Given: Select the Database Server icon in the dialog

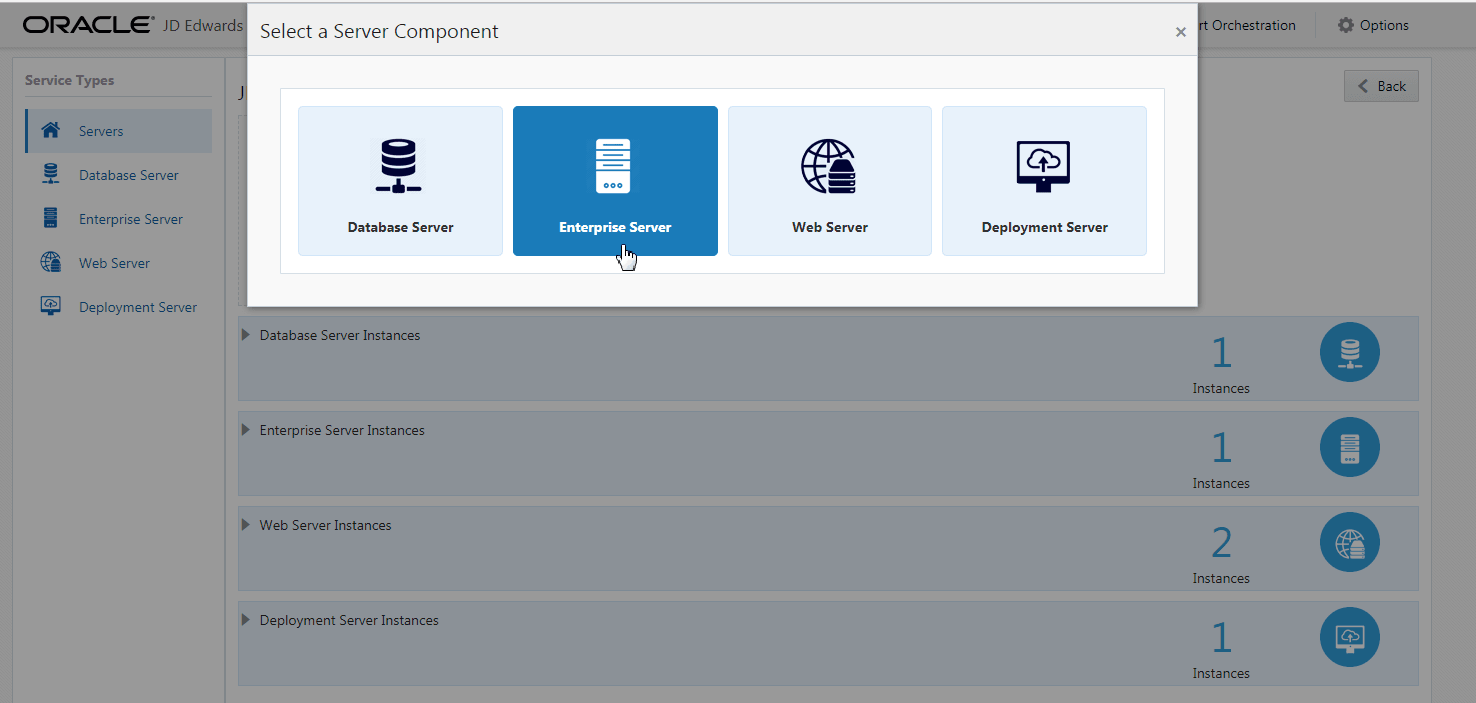Looking at the screenshot, I should [x=399, y=166].
